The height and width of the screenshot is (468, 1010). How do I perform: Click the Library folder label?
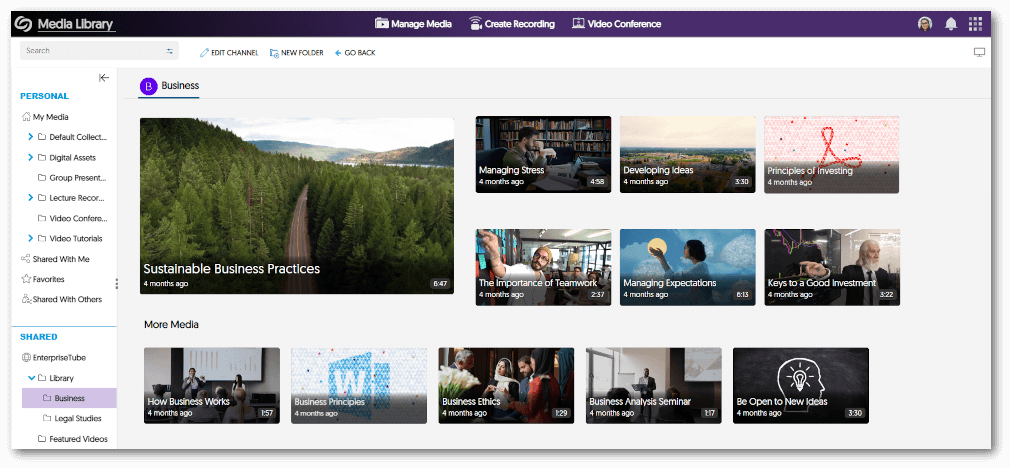click(61, 378)
